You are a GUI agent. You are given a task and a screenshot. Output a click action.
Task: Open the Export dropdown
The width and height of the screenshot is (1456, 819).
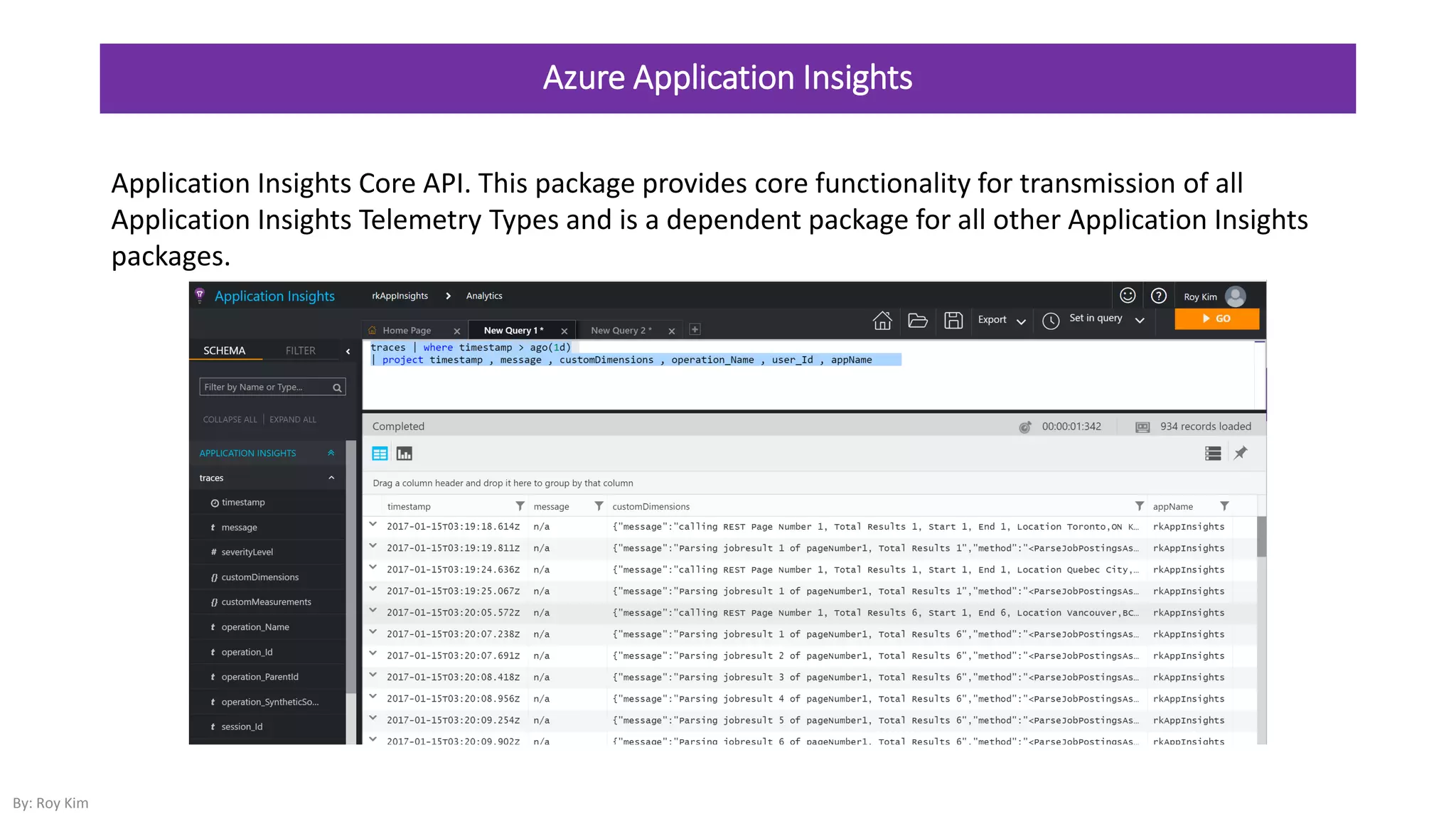coord(1001,320)
